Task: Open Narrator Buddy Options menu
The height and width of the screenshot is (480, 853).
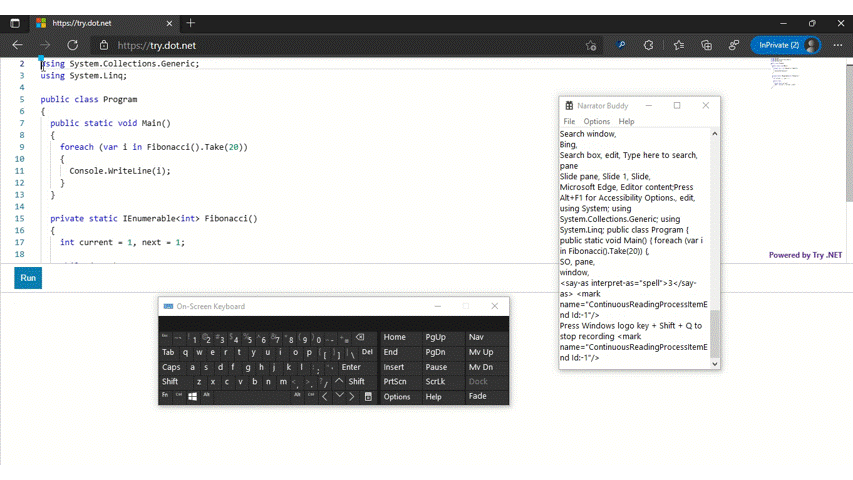Action: click(x=597, y=121)
